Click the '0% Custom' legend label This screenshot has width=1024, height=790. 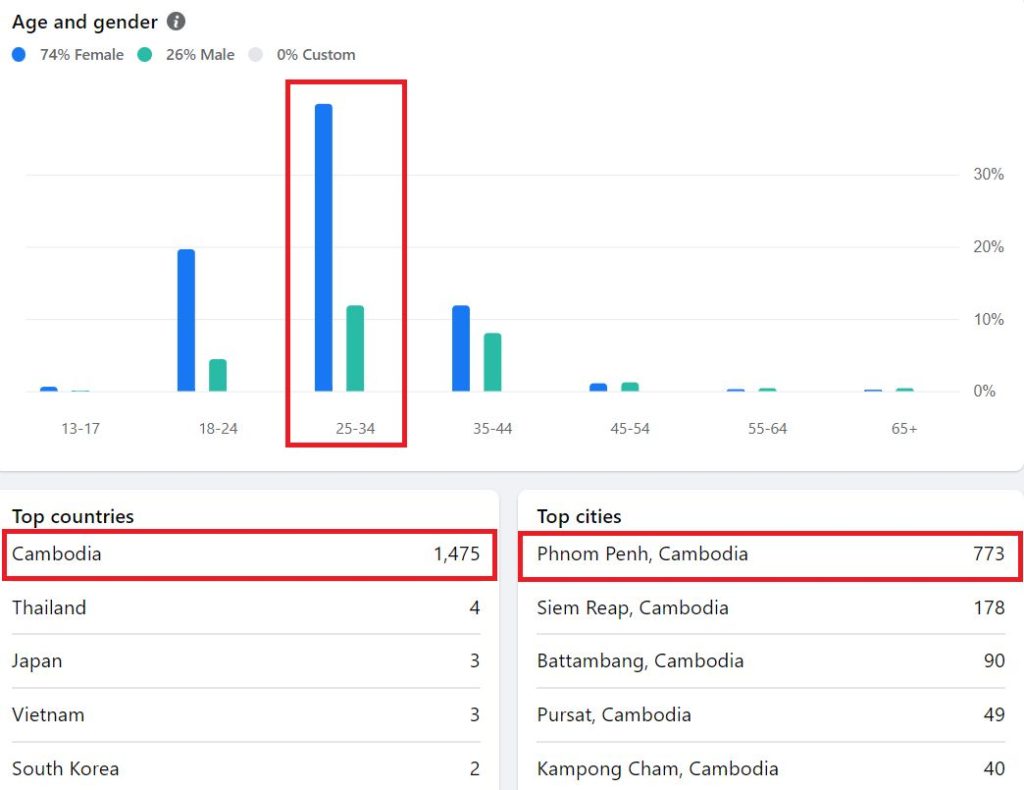pos(316,55)
